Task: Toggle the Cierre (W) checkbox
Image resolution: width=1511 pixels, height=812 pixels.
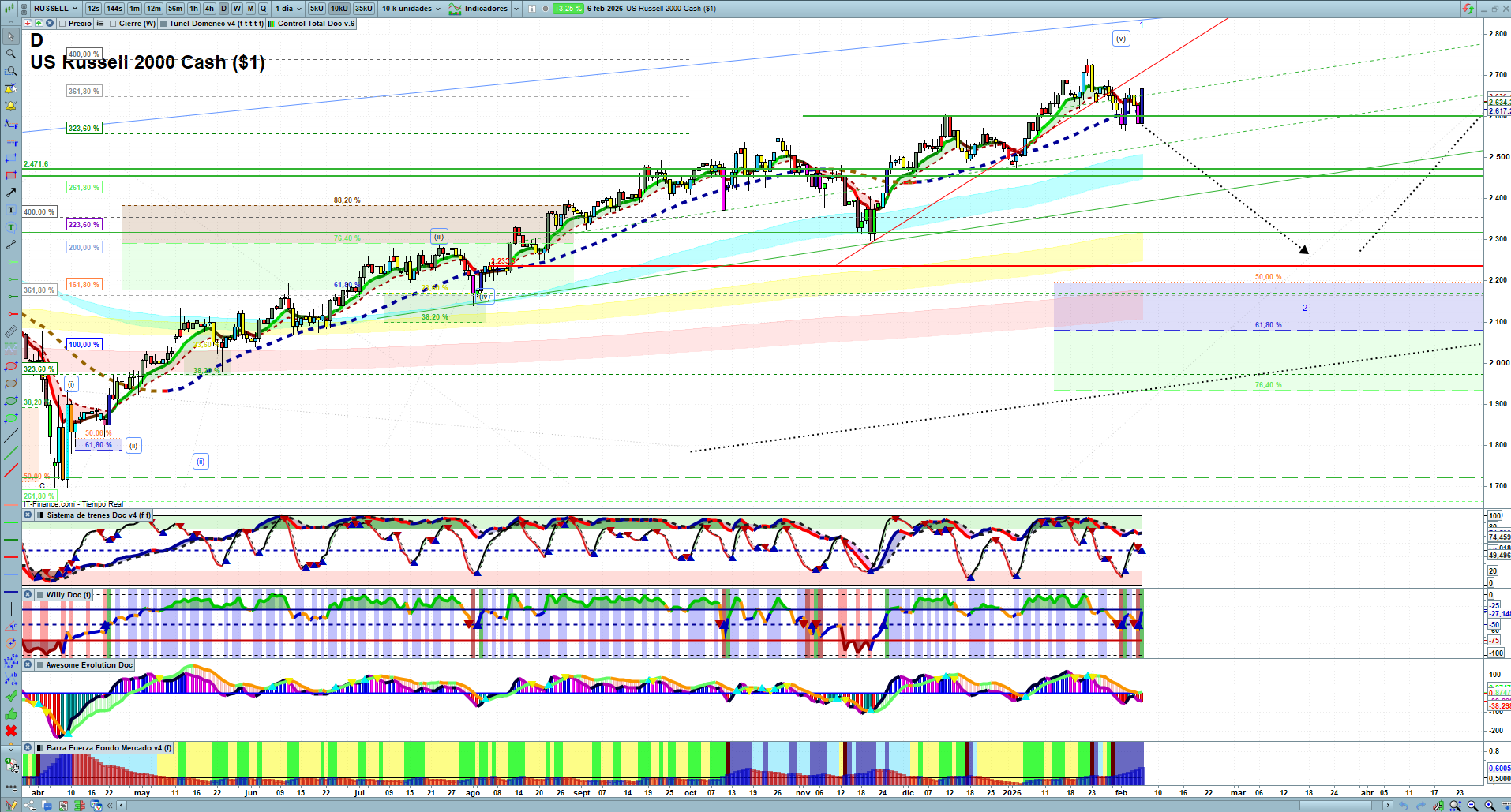Action: click(114, 24)
